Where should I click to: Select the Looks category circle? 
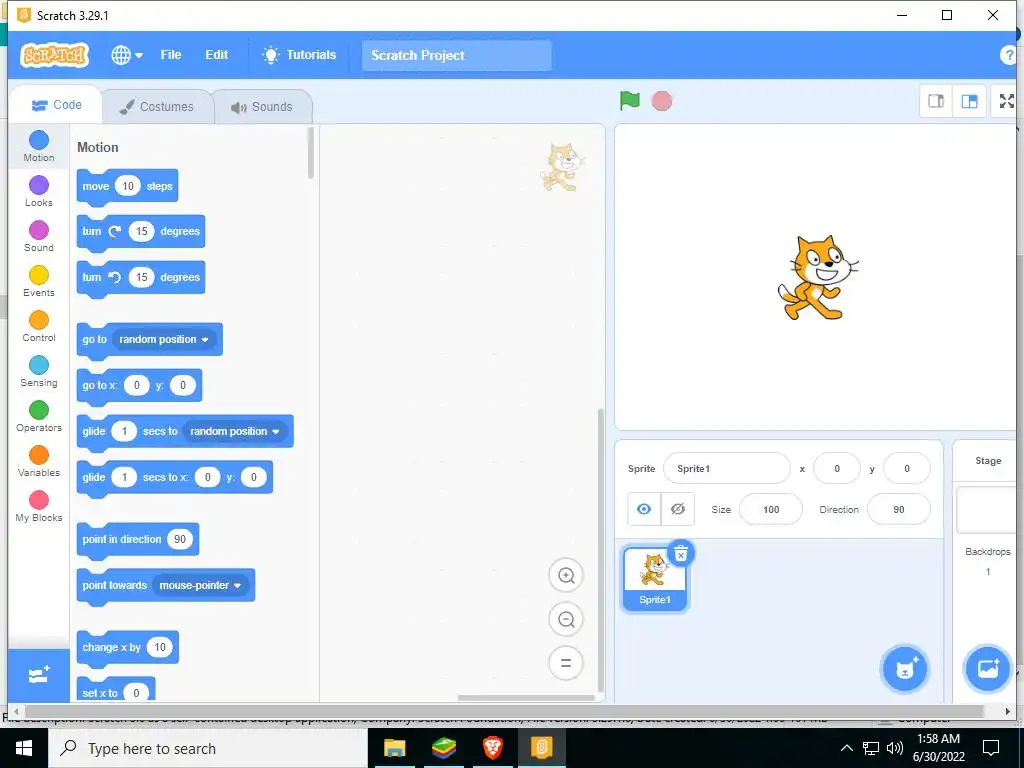(x=39, y=185)
